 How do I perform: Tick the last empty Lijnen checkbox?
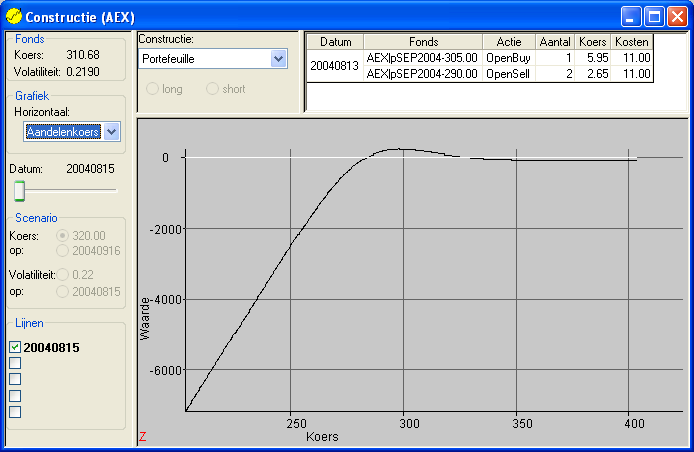[15, 411]
